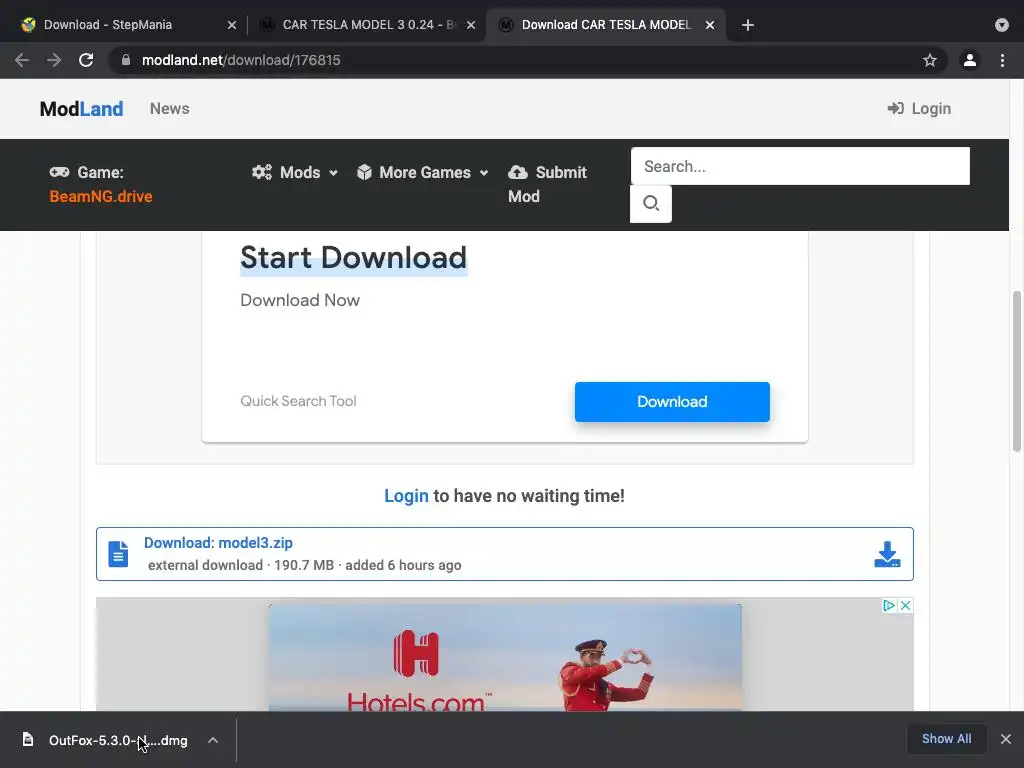
Task: Click the document icon beside model3.zip
Action: (x=118, y=554)
